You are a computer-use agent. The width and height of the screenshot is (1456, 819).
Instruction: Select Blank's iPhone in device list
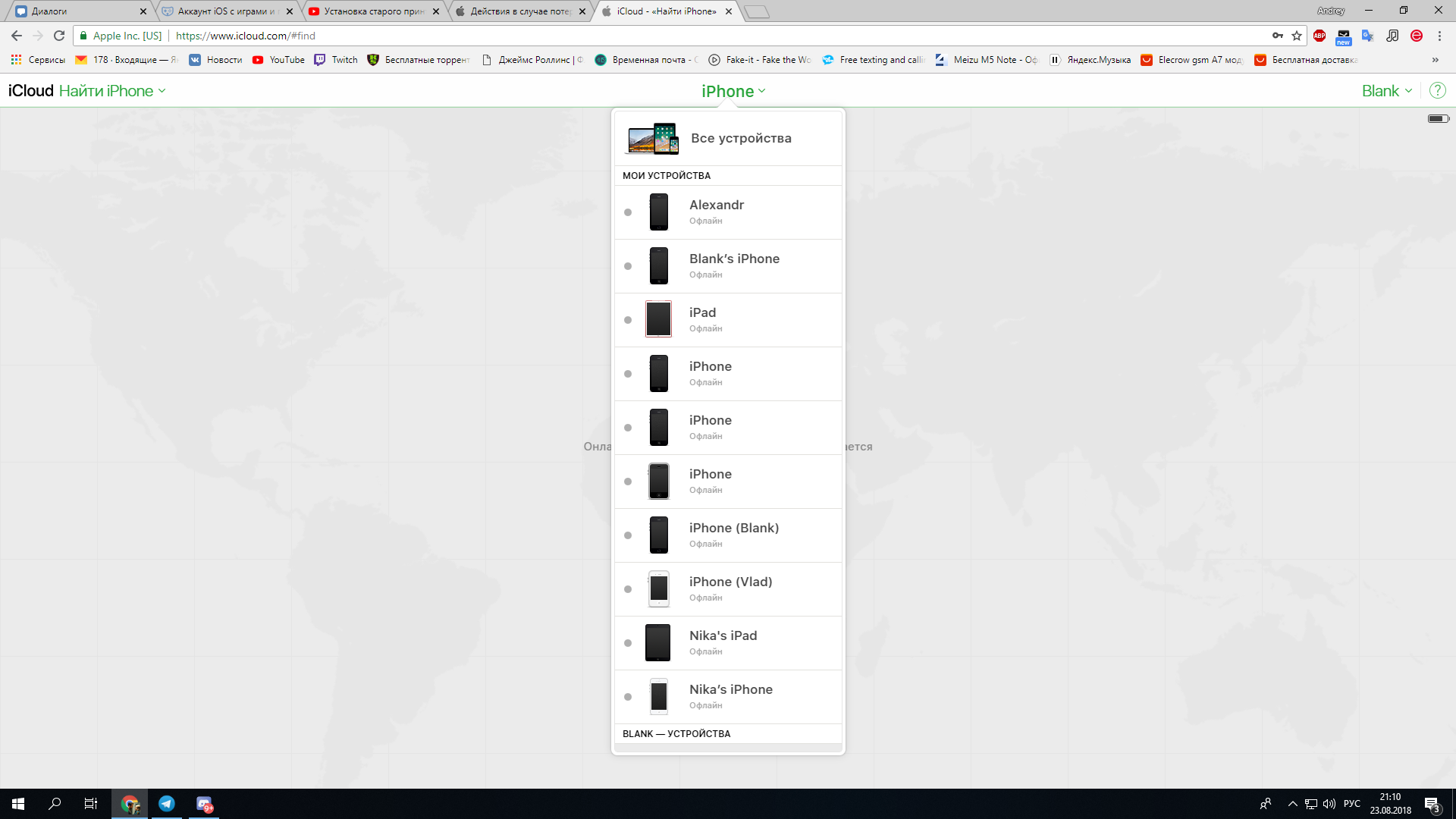point(728,266)
